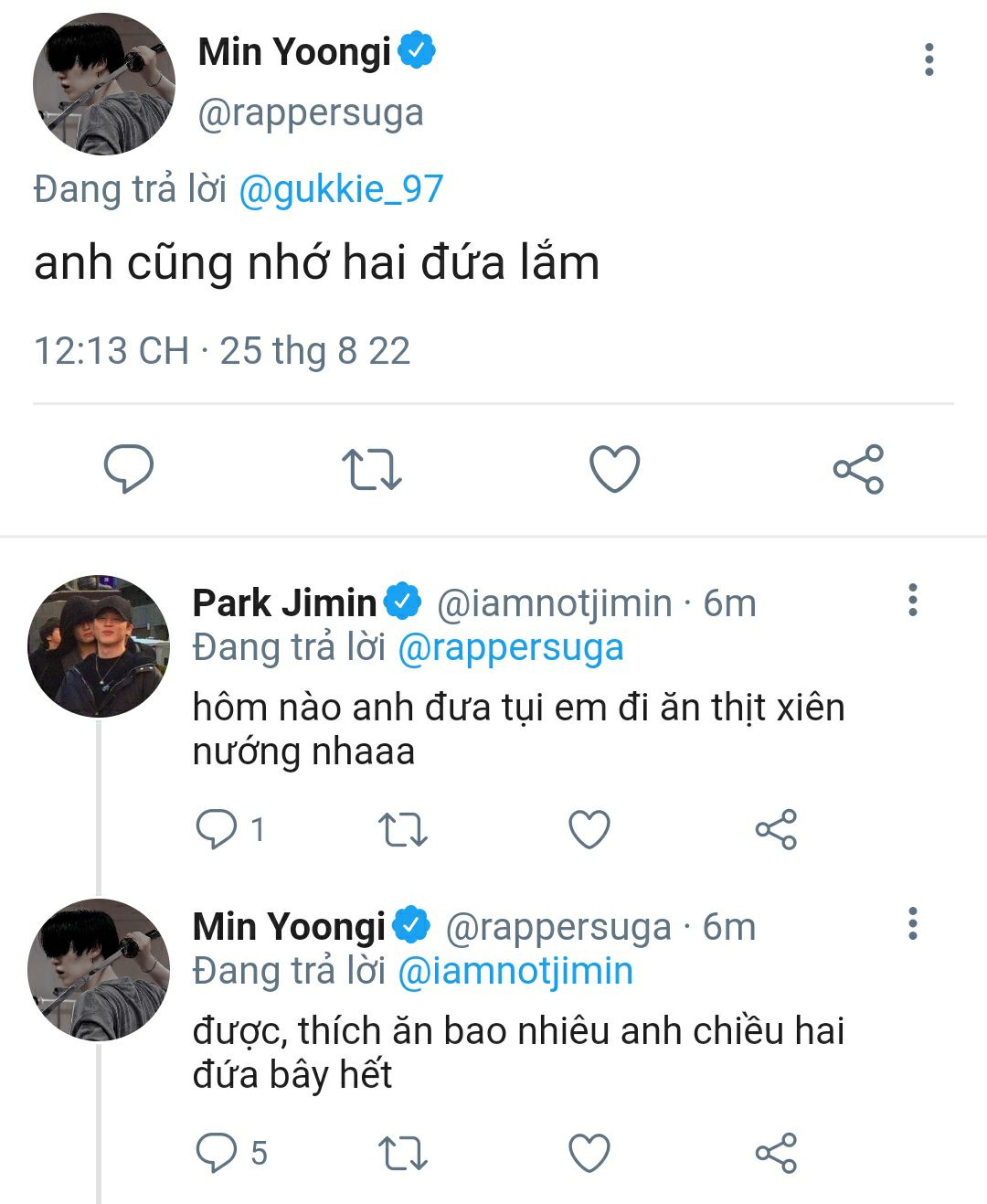Retweet Min Yoongi's second reply tweet

coord(402,1153)
